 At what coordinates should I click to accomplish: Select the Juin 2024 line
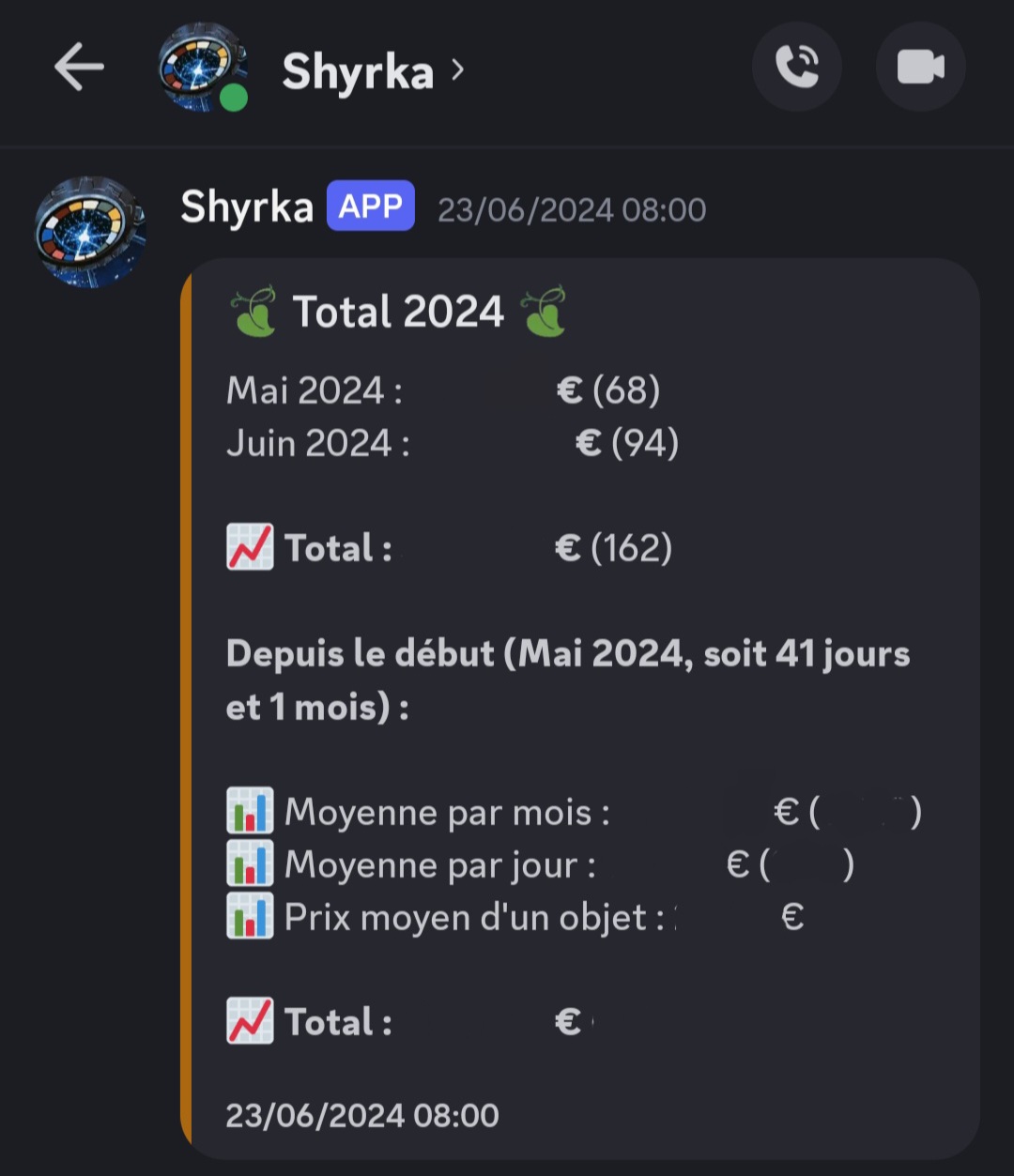453,443
